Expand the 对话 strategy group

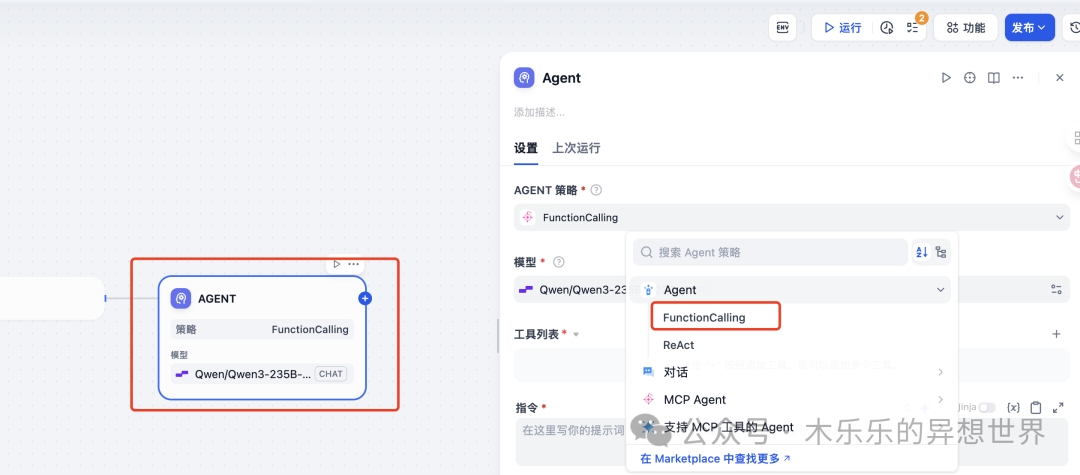point(790,372)
